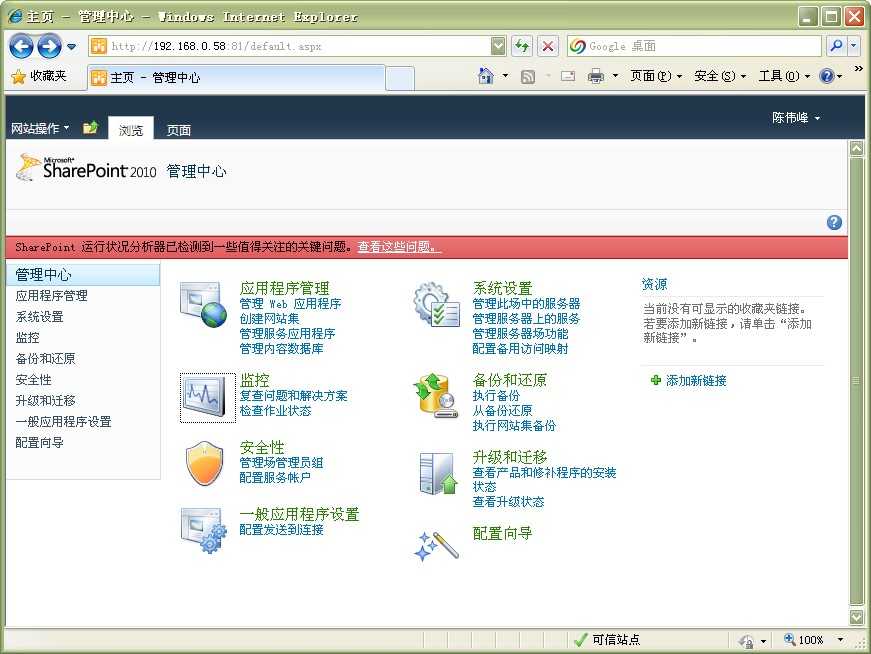The height and width of the screenshot is (654, 871).
Task: Click the 一般应用程序设置 gears window icon
Action: 204,530
